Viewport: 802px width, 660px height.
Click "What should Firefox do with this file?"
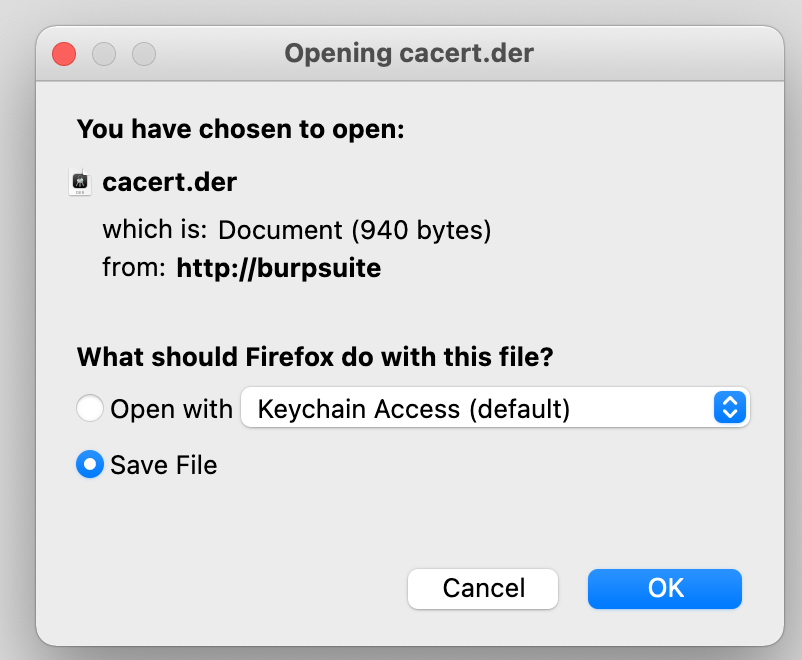click(x=315, y=357)
